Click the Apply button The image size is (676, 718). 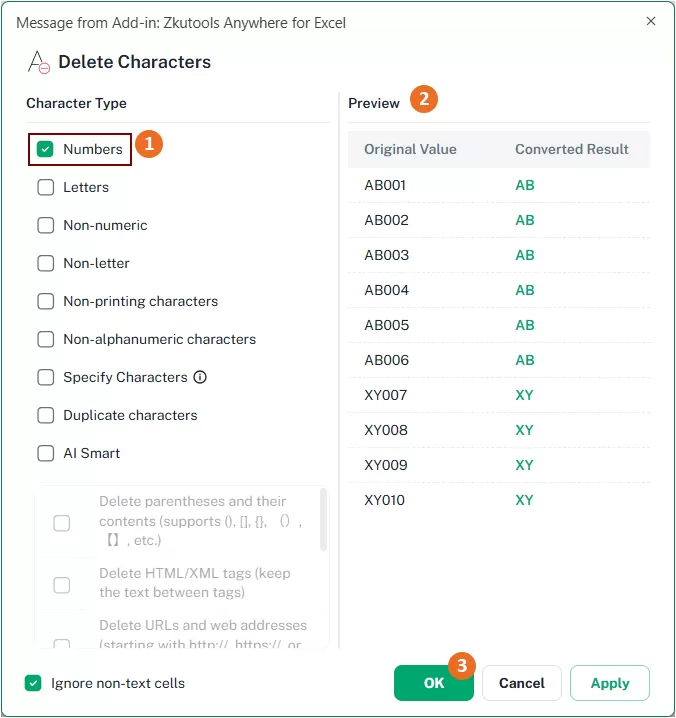(x=610, y=683)
